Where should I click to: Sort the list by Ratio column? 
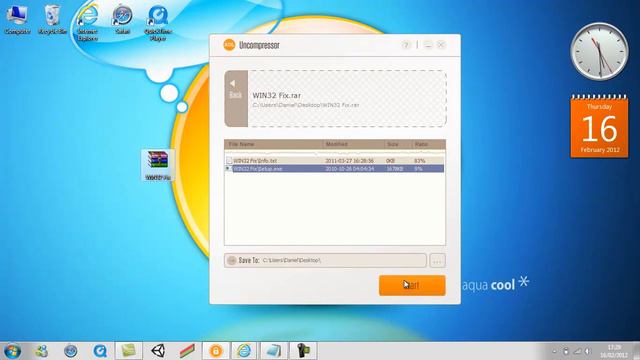429,144
